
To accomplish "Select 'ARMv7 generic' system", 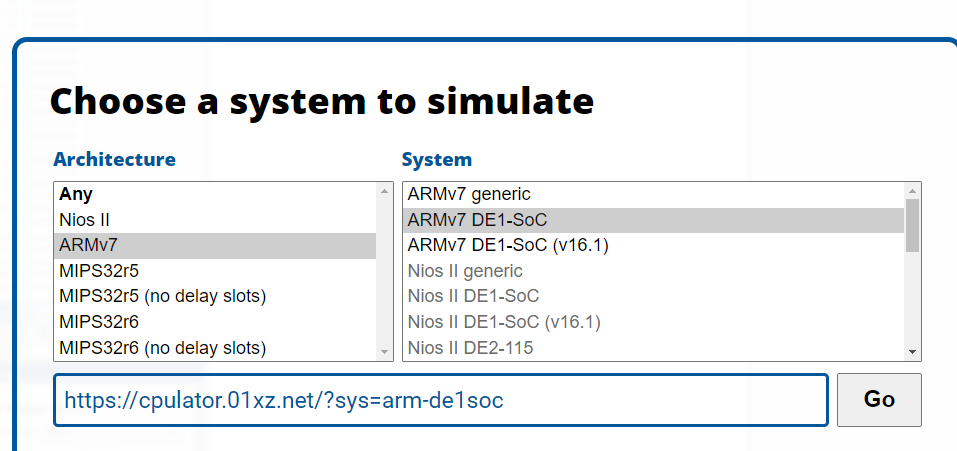I will 653,195.
